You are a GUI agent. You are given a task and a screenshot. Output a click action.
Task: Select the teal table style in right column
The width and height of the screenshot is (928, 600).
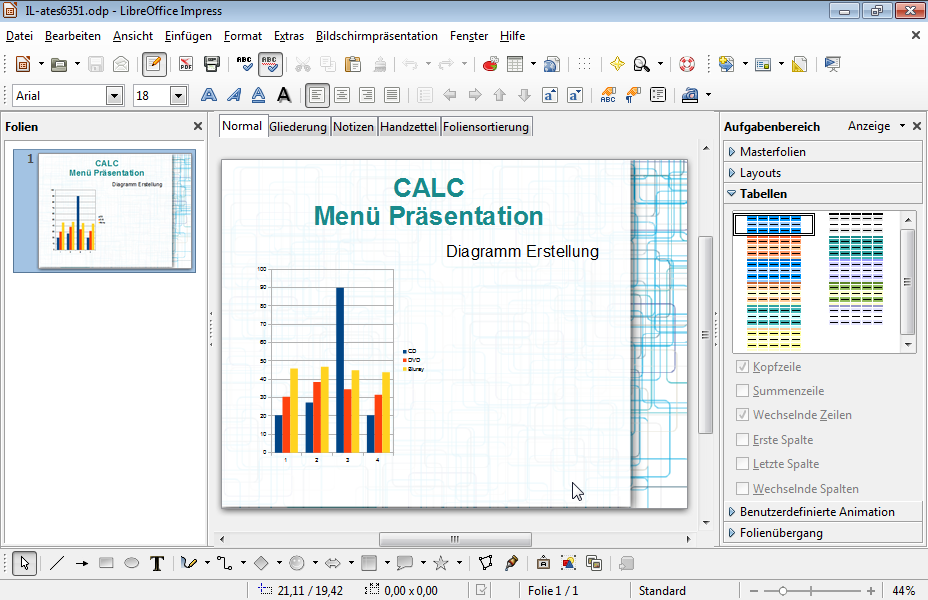pos(856,246)
